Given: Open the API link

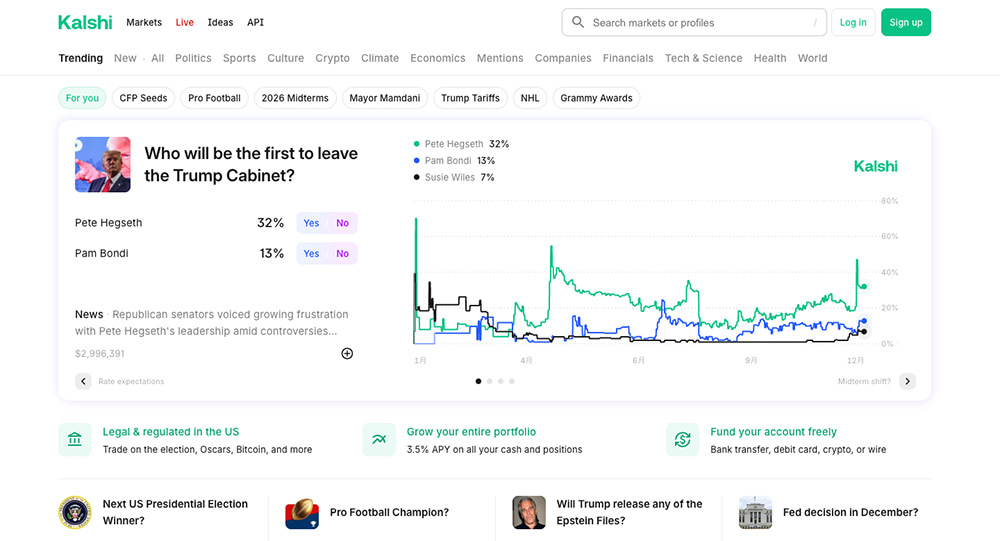Looking at the screenshot, I should (x=255, y=22).
